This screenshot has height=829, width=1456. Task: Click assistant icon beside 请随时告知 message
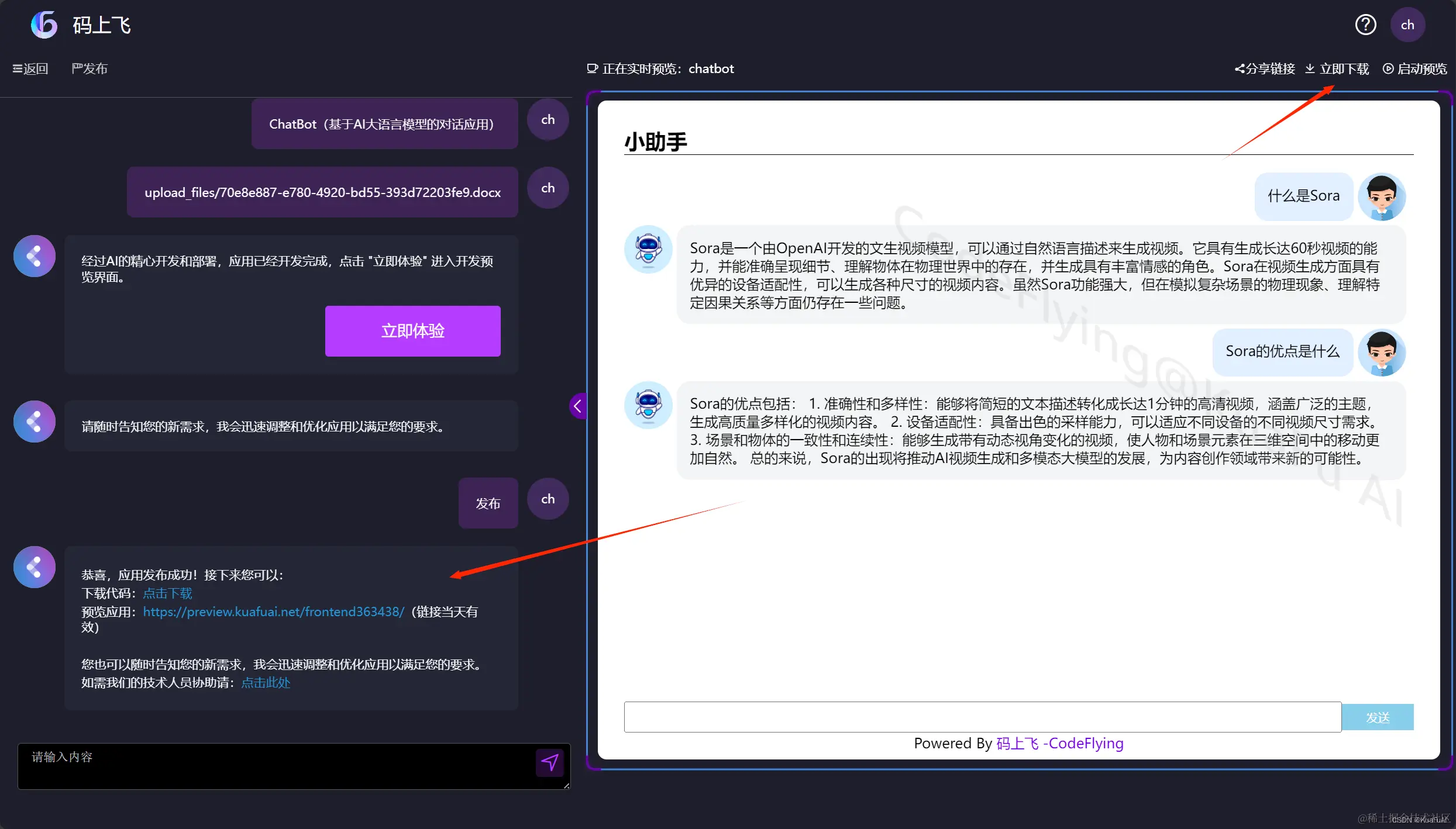click(x=35, y=422)
